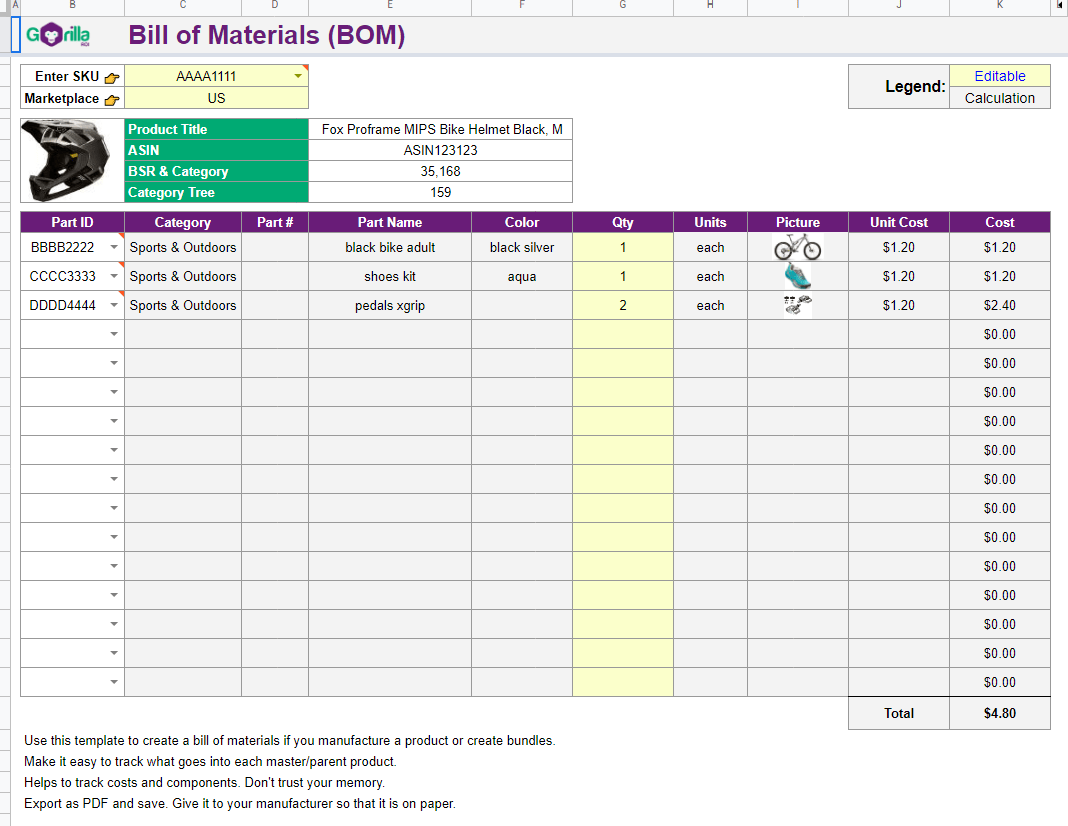
Task: Open the SKU dropdown showing AAAA1111
Action: pyautogui.click(x=297, y=76)
